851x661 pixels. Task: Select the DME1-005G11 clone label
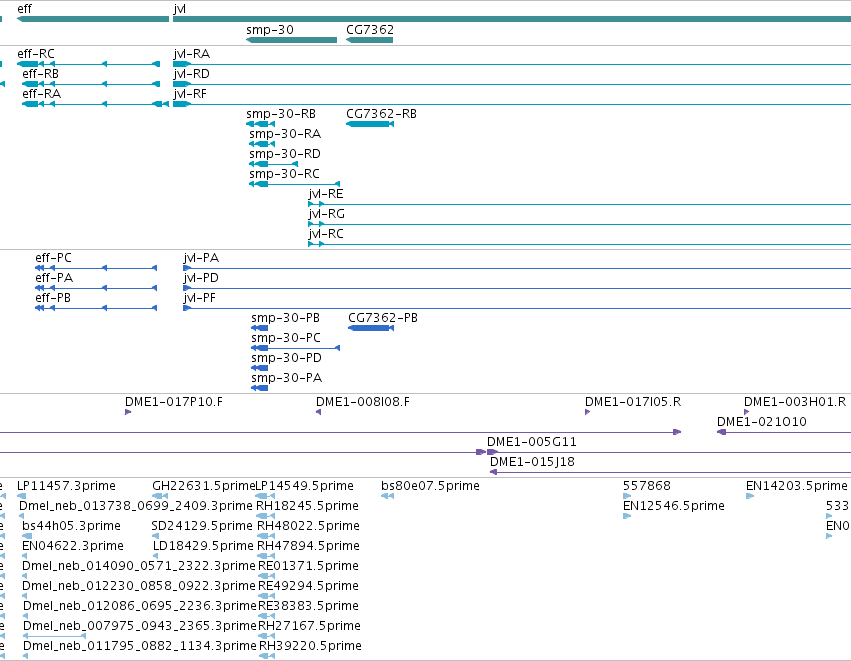click(531, 442)
